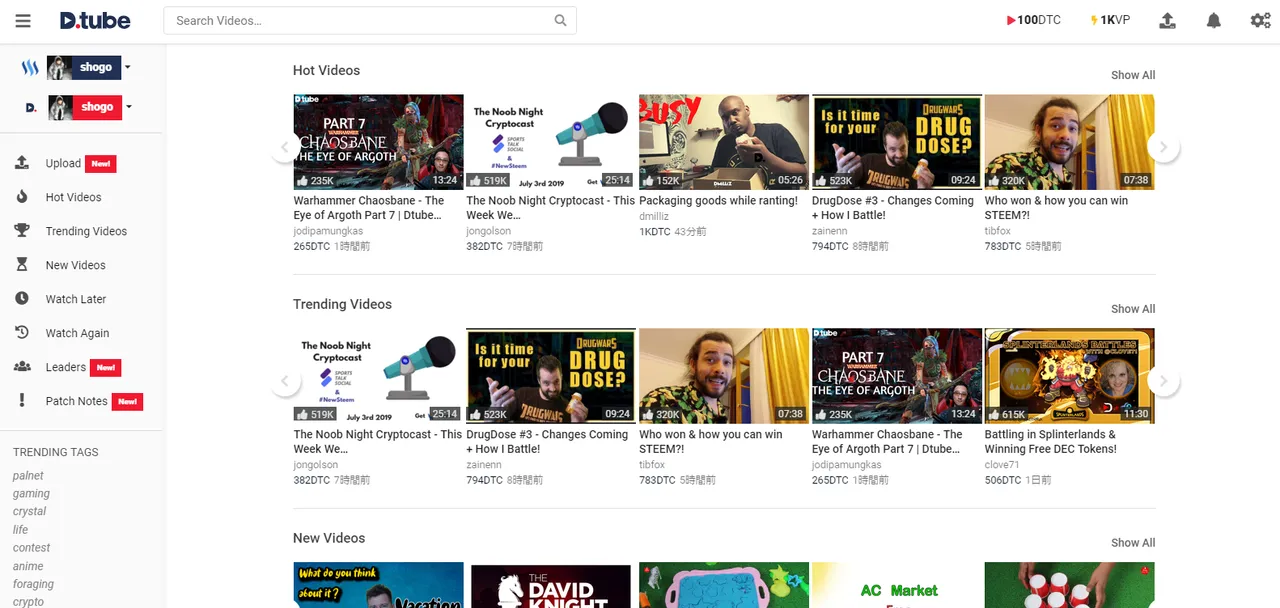Click the 615K like badge on Splinterlands video

pyautogui.click(x=1008, y=414)
